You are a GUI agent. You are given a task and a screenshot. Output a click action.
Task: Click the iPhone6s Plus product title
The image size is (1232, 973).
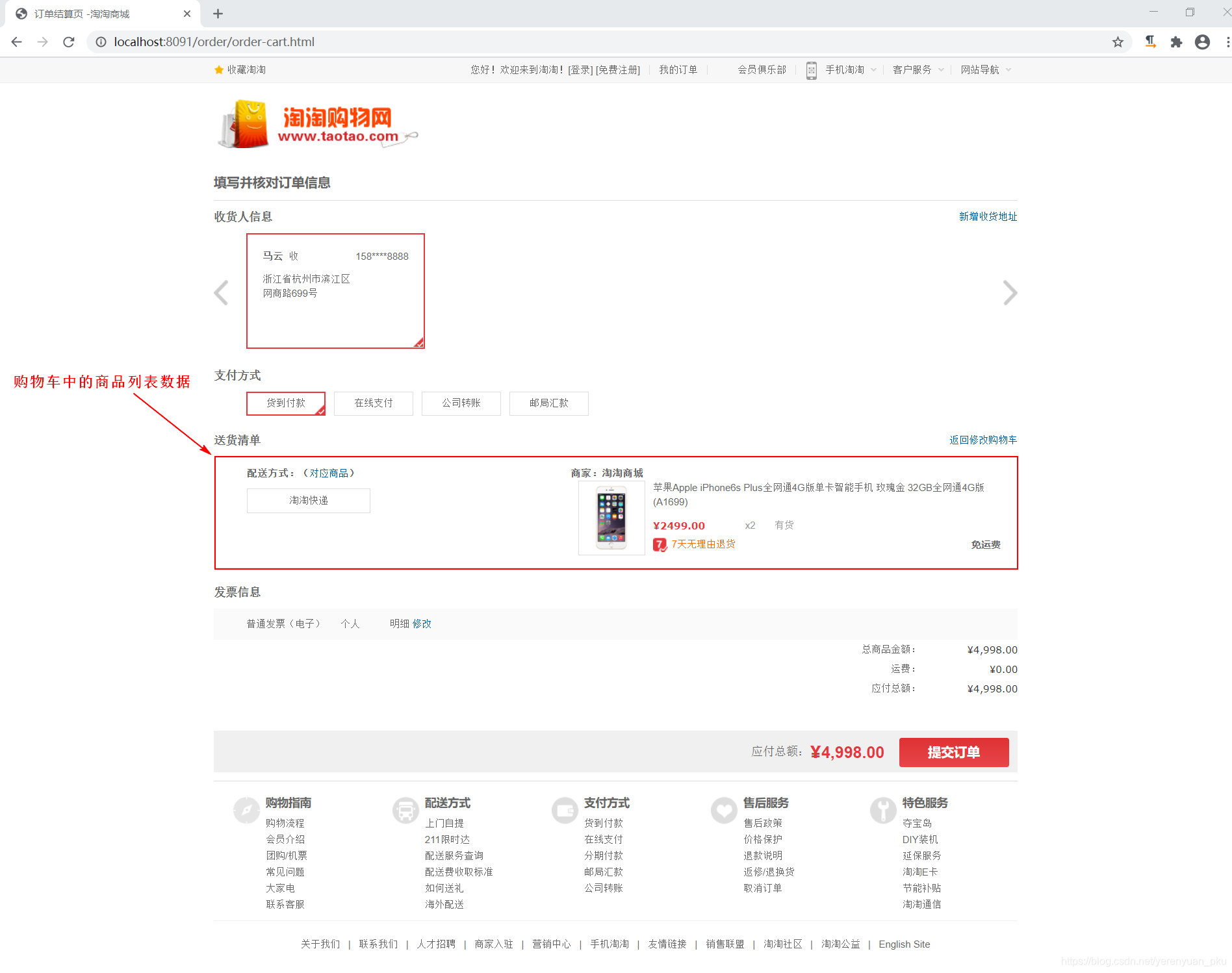819,495
